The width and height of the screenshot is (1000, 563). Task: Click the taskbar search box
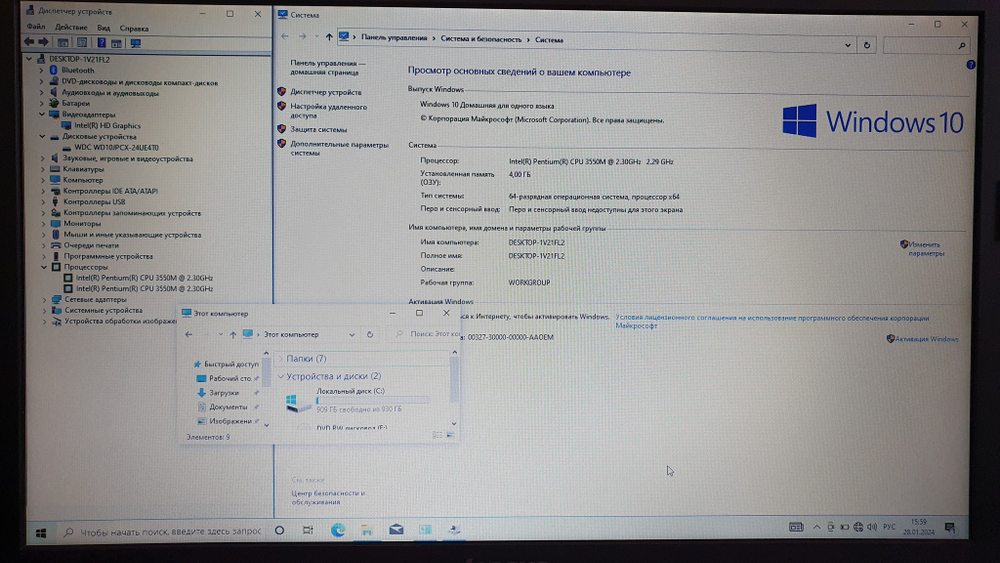pyautogui.click(x=163, y=531)
